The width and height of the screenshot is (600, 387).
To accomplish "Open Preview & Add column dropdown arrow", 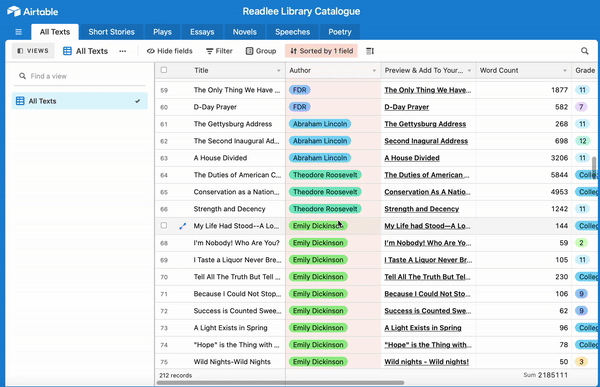I will pyautogui.click(x=470, y=71).
